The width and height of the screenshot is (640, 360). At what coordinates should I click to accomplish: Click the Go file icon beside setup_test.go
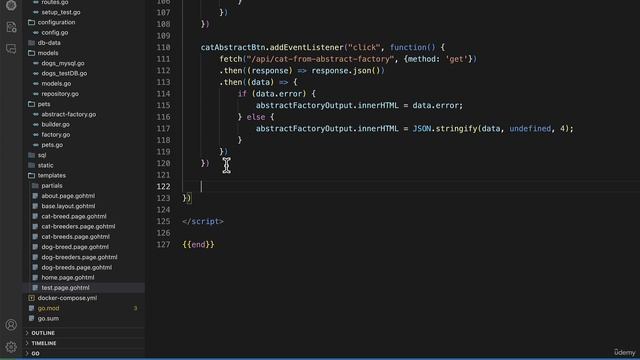point(36,12)
